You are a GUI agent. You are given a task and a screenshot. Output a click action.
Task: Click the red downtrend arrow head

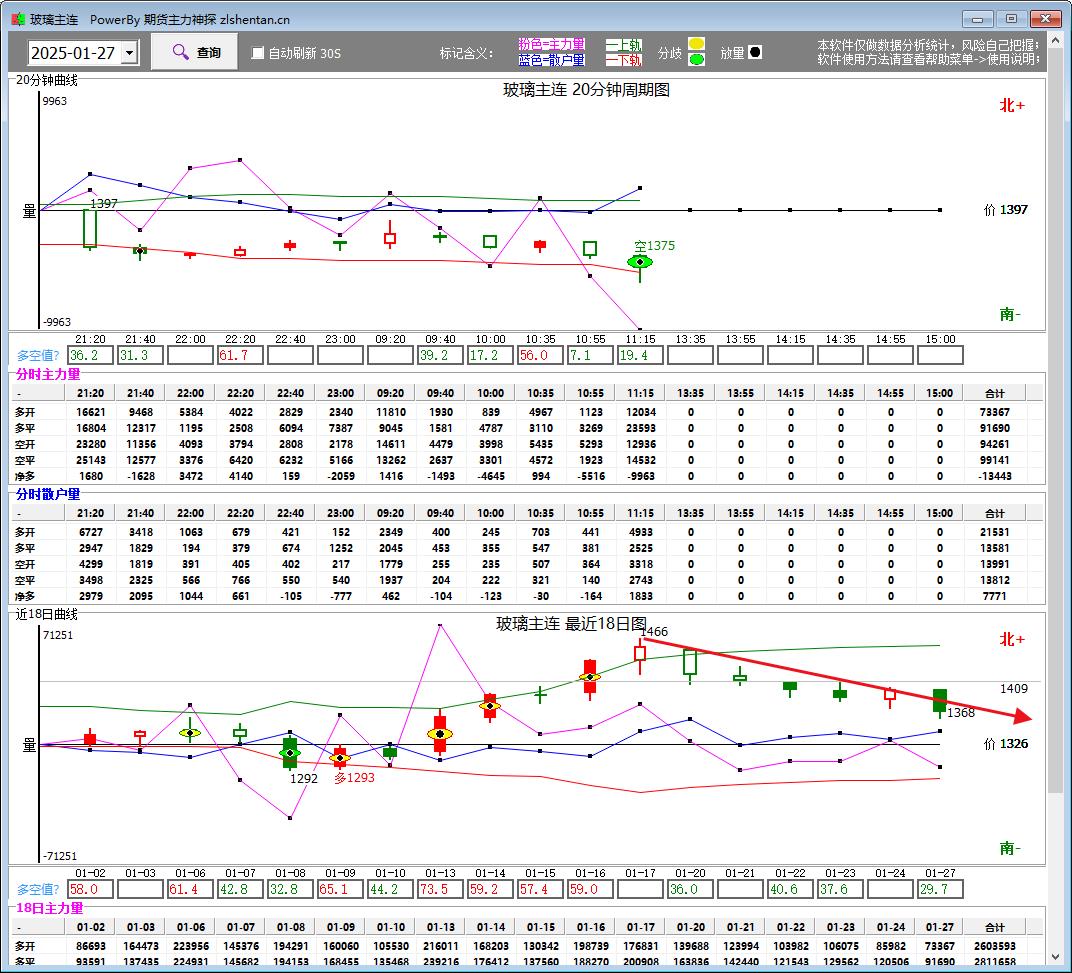tap(1020, 716)
